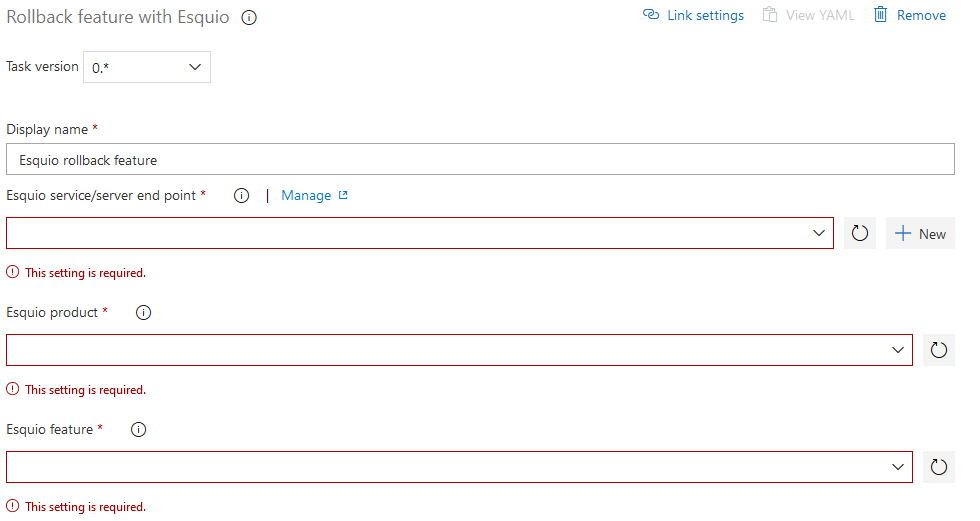Refresh the Esquio product list
This screenshot has width=980, height=521.
coord(939,350)
